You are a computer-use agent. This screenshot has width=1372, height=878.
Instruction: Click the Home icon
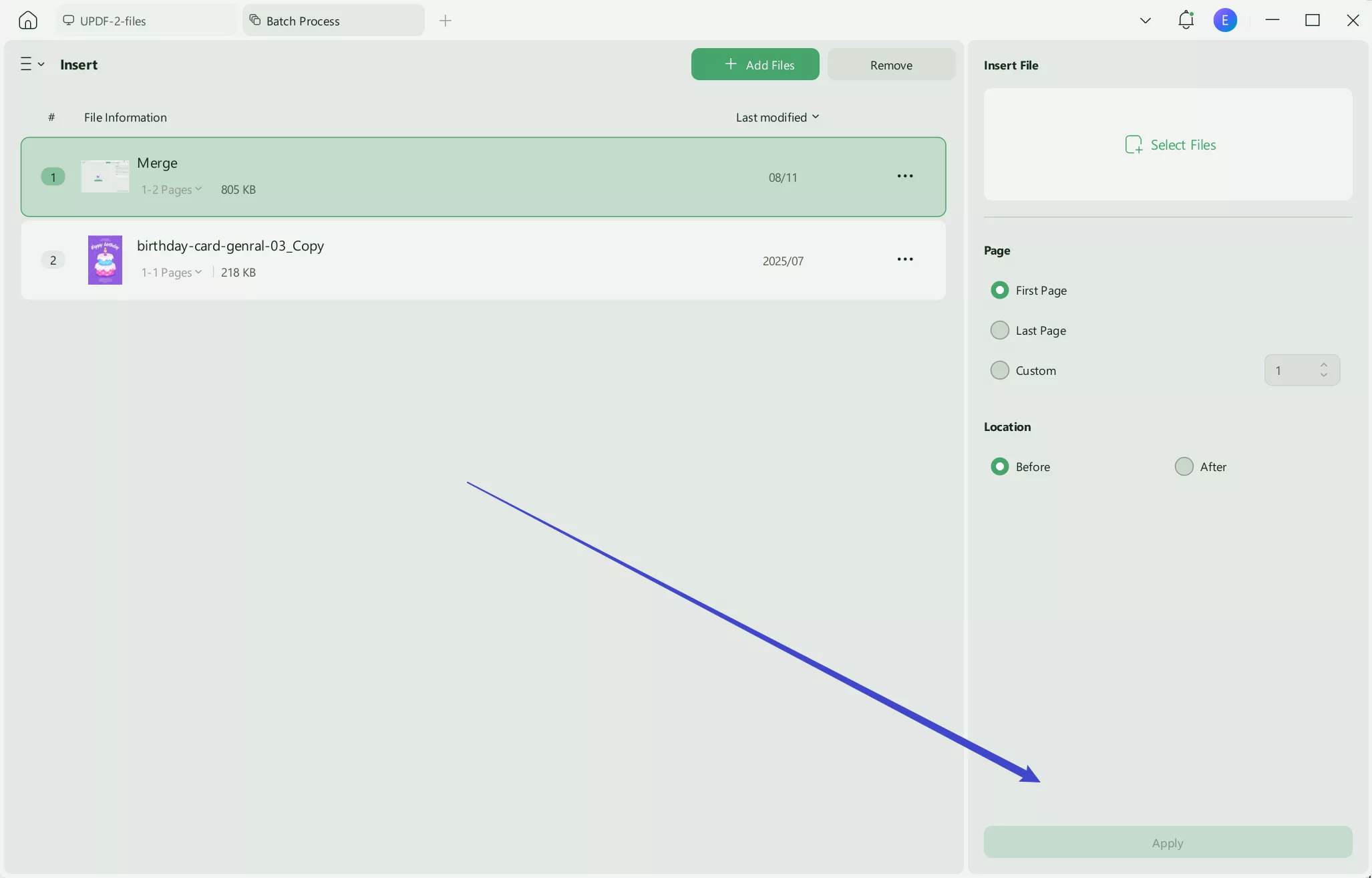pyautogui.click(x=27, y=20)
